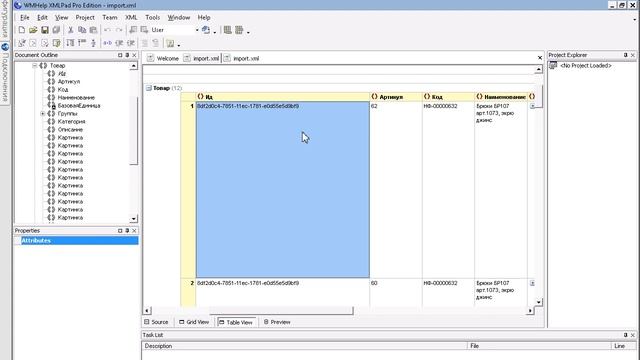
Task: Select Описание in outline tree
Action: pyautogui.click(x=70, y=129)
